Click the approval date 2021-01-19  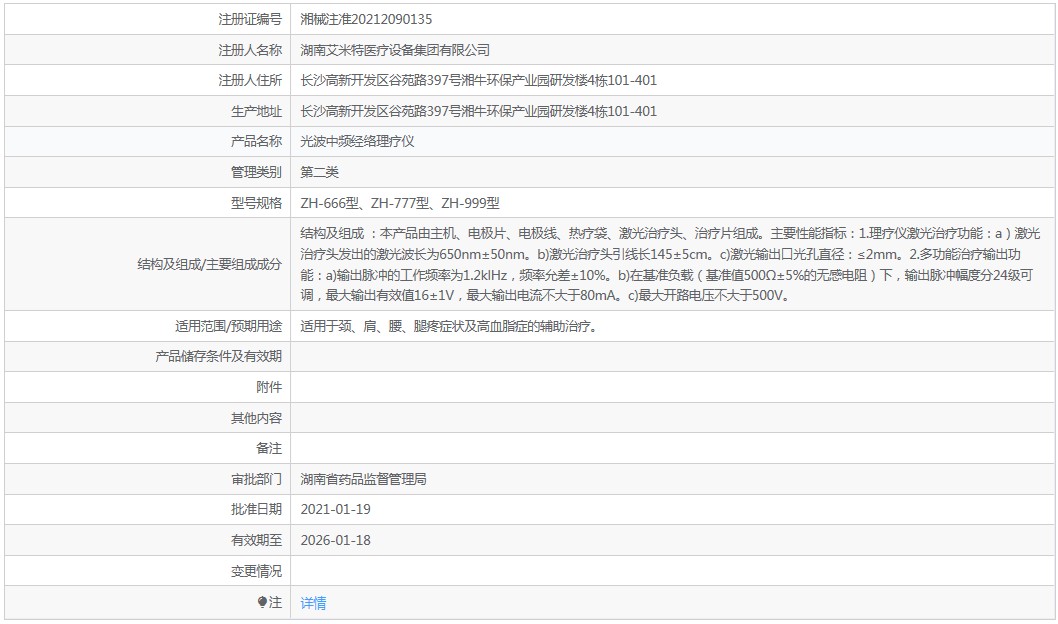(x=335, y=509)
